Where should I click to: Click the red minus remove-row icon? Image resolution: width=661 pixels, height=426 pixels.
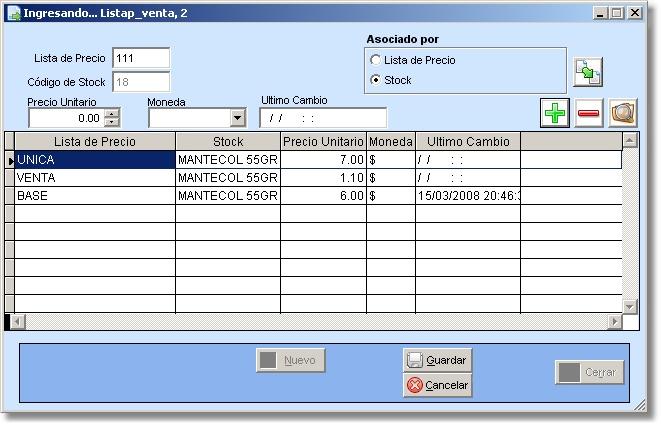point(589,113)
